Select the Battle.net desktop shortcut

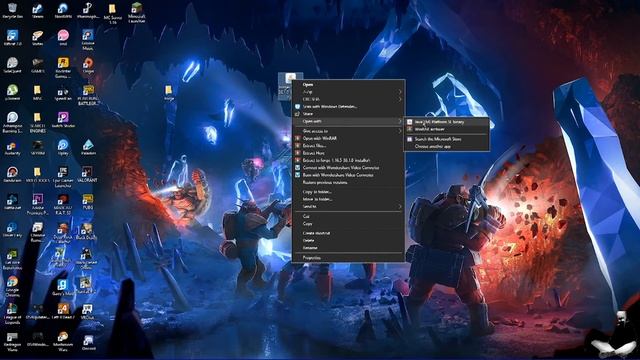click(12, 202)
